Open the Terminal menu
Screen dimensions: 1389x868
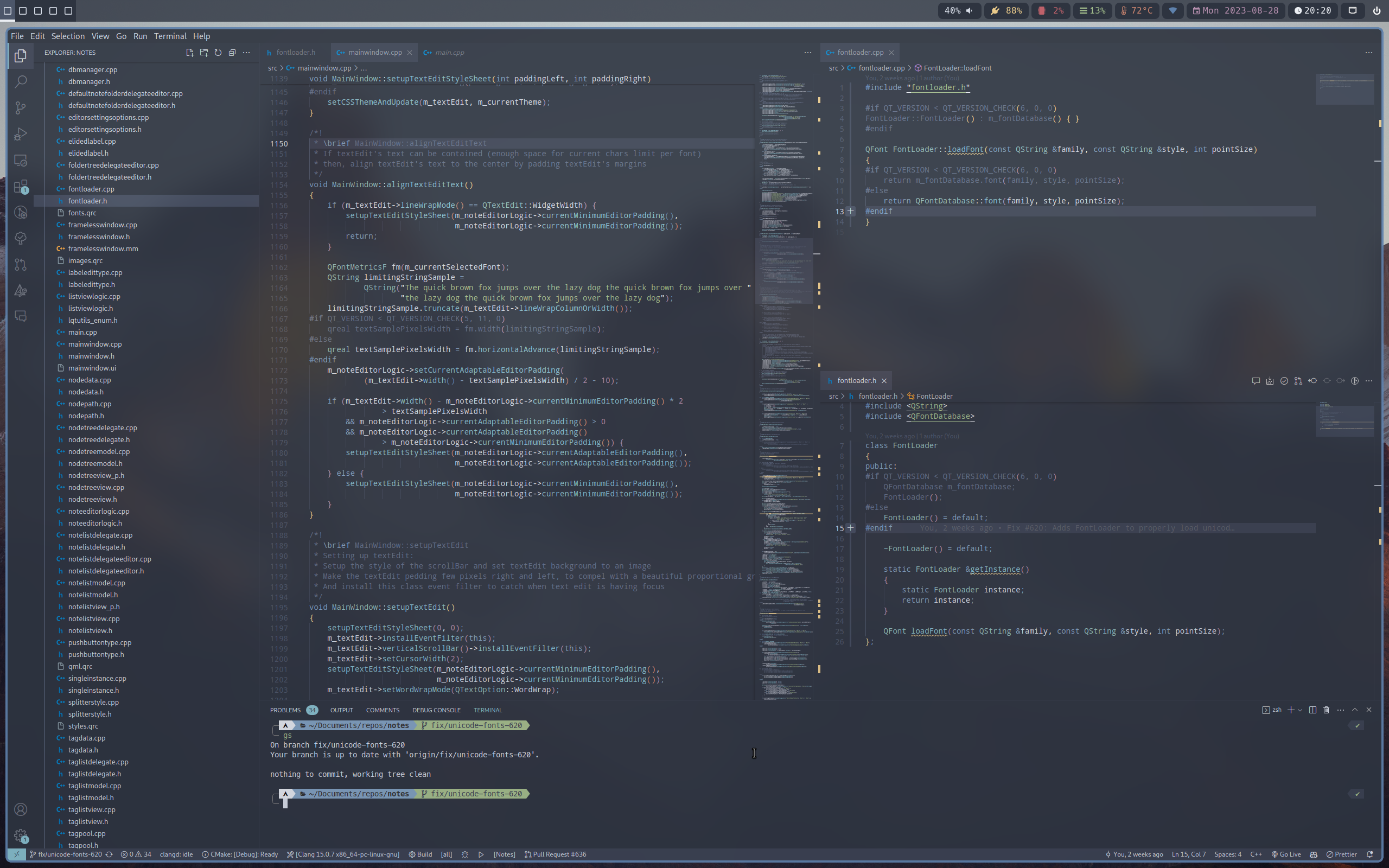(170, 36)
